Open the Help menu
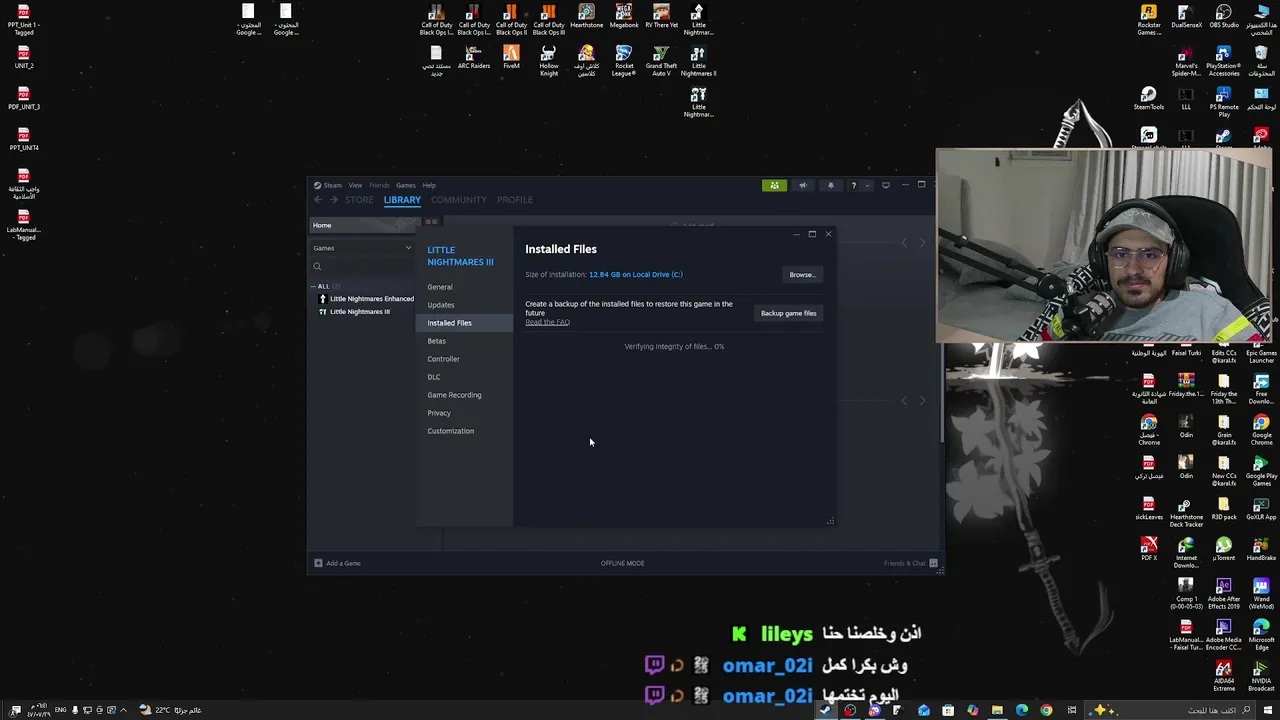Screen dimensions: 1280x720 (429, 185)
